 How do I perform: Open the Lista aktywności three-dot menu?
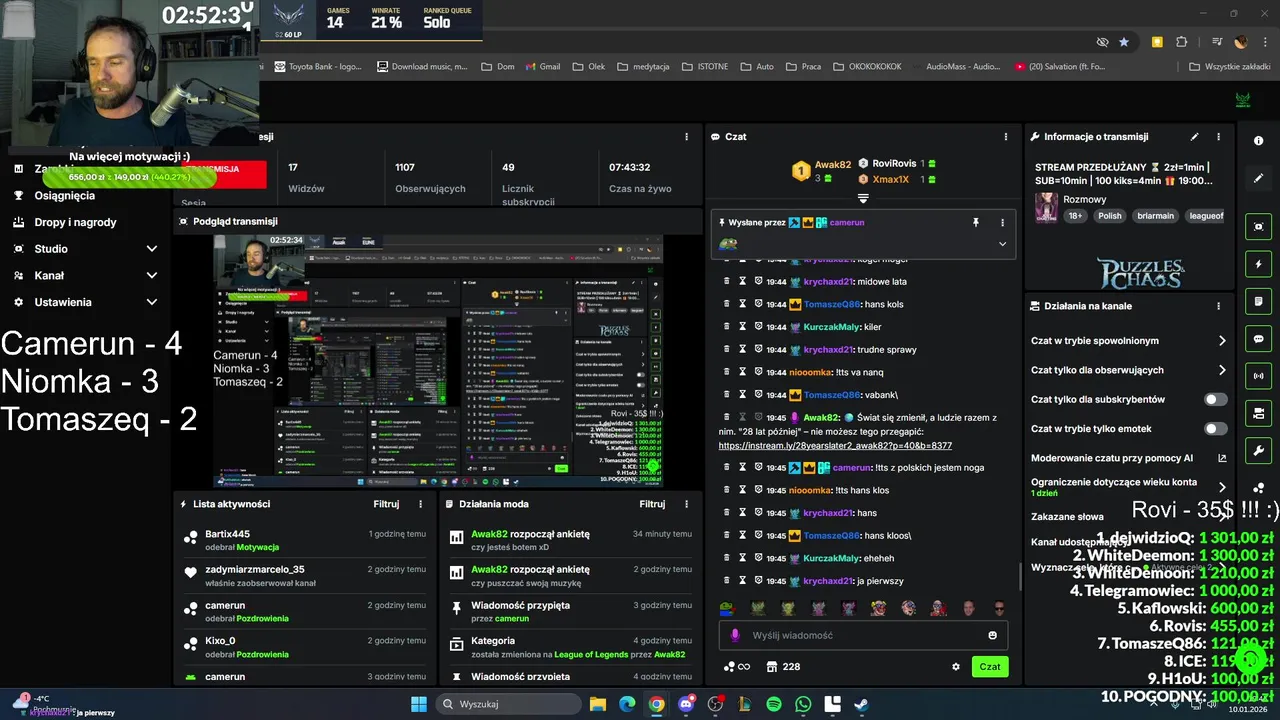(420, 505)
